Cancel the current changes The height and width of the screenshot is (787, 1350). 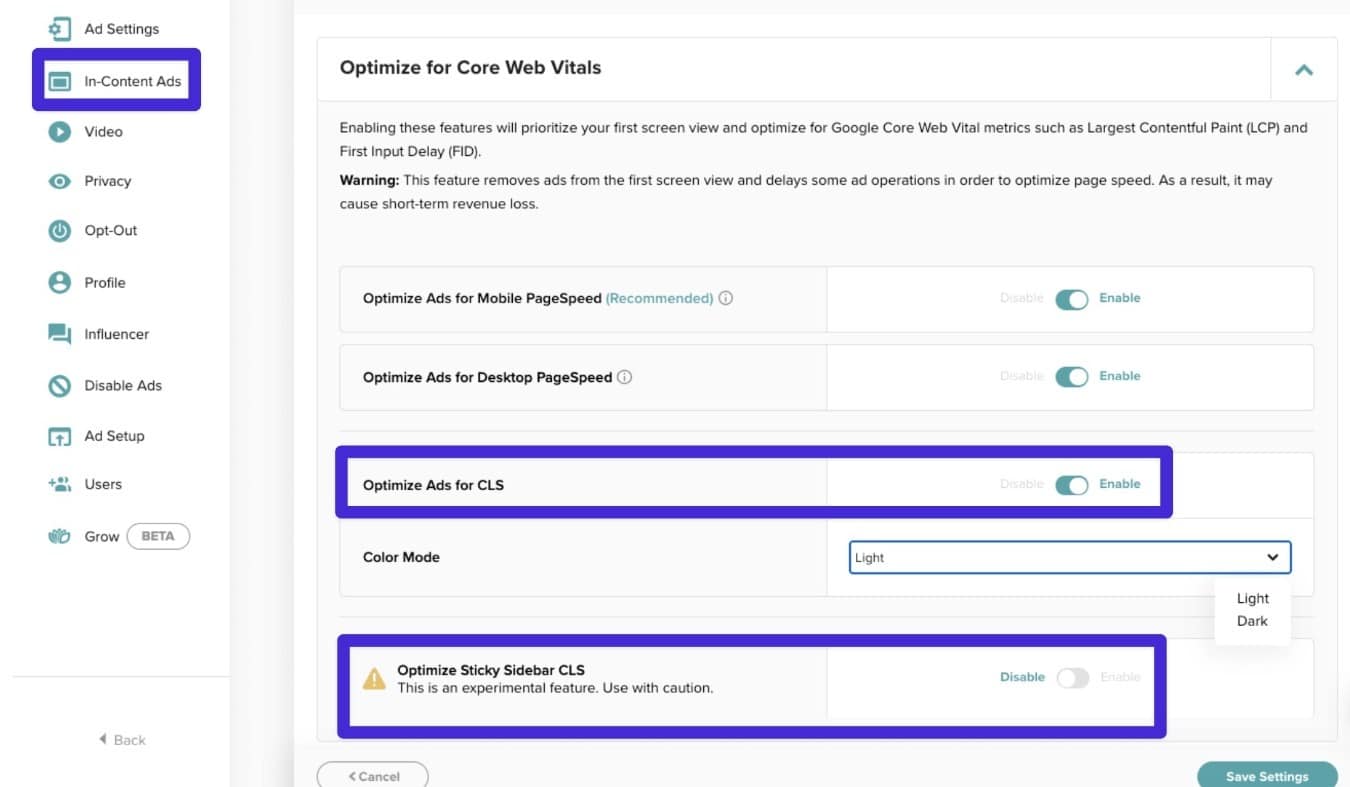[372, 775]
